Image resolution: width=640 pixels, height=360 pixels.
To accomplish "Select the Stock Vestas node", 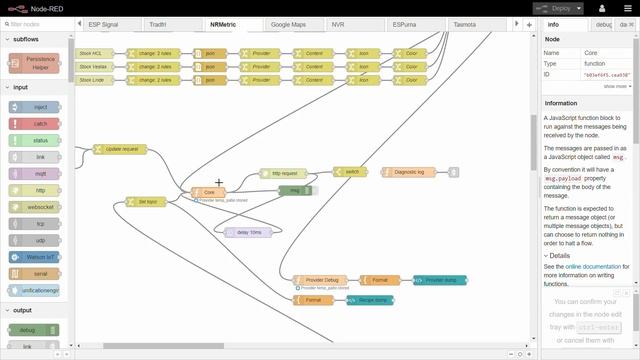I will coord(94,67).
